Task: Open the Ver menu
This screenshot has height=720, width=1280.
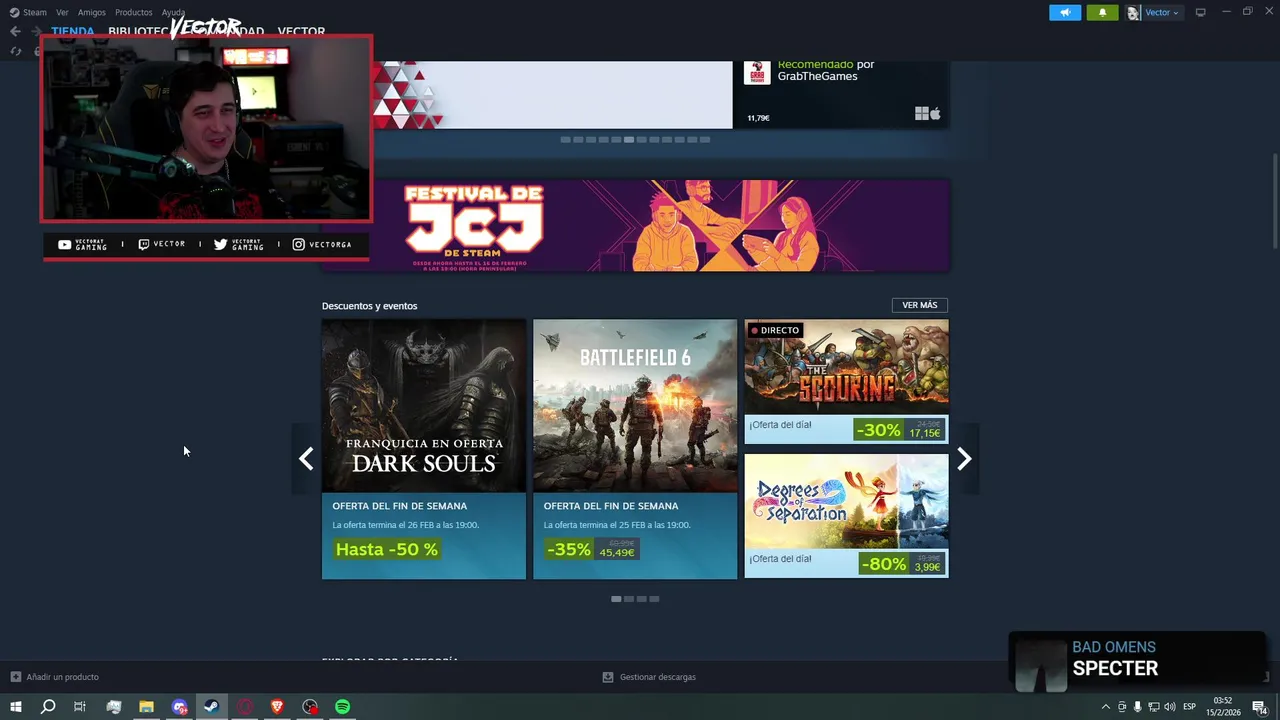Action: click(62, 12)
